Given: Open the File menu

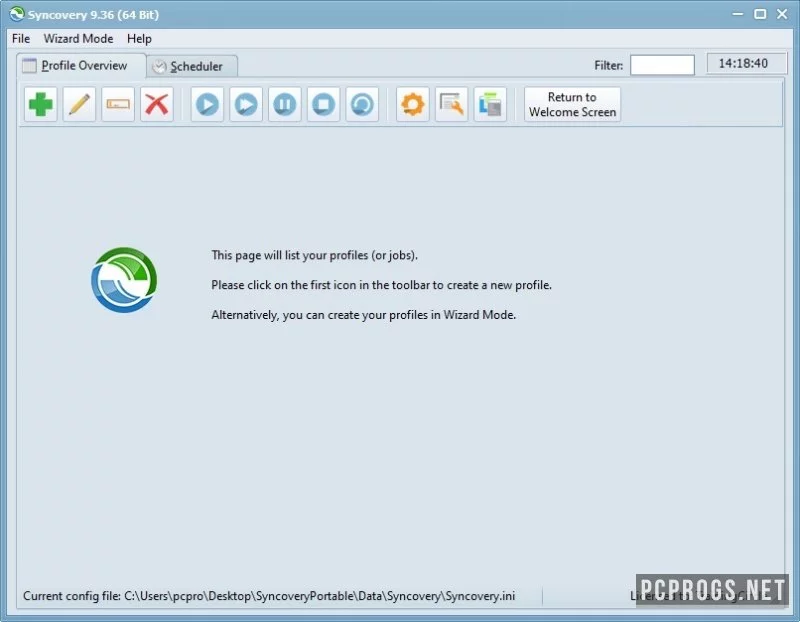Looking at the screenshot, I should (21, 39).
